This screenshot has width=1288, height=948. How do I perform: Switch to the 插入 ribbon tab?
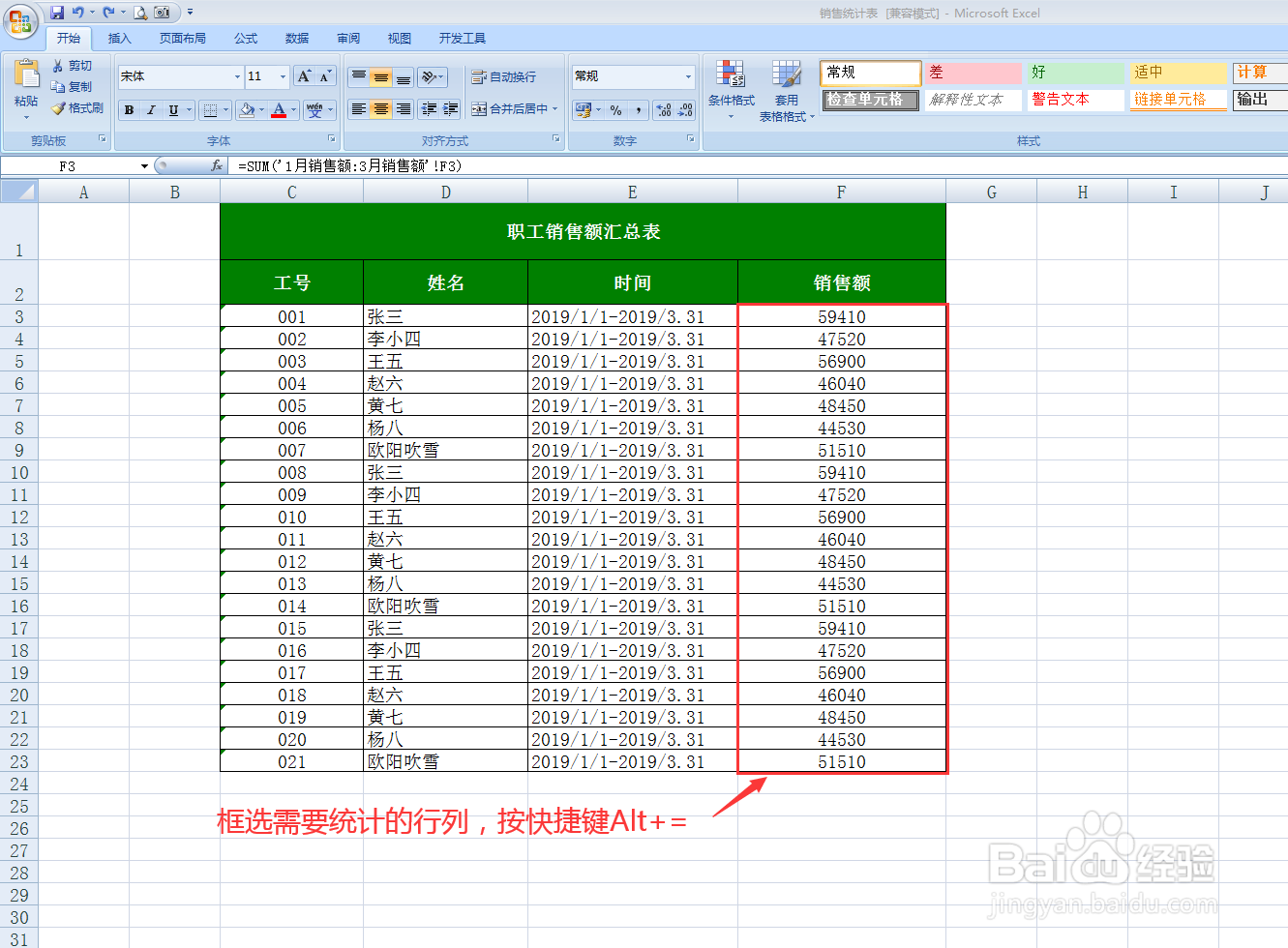[119, 38]
